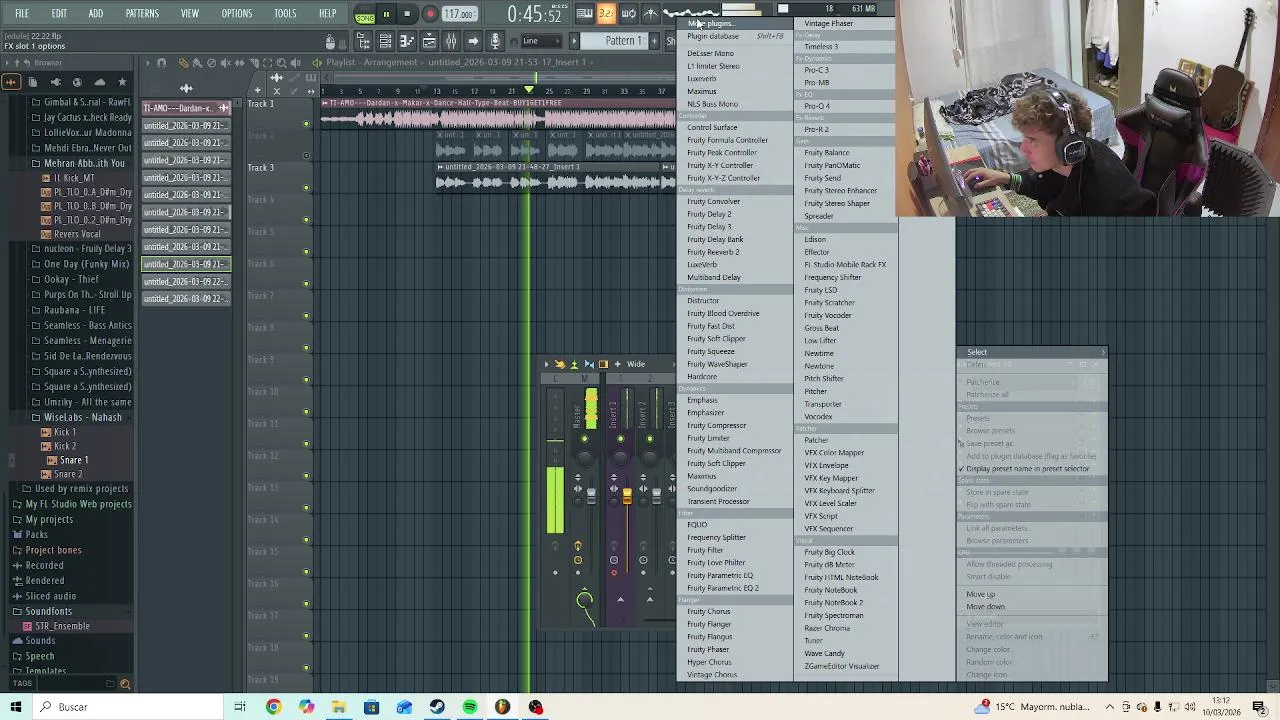Open the OPTIONS menu

coord(236,13)
